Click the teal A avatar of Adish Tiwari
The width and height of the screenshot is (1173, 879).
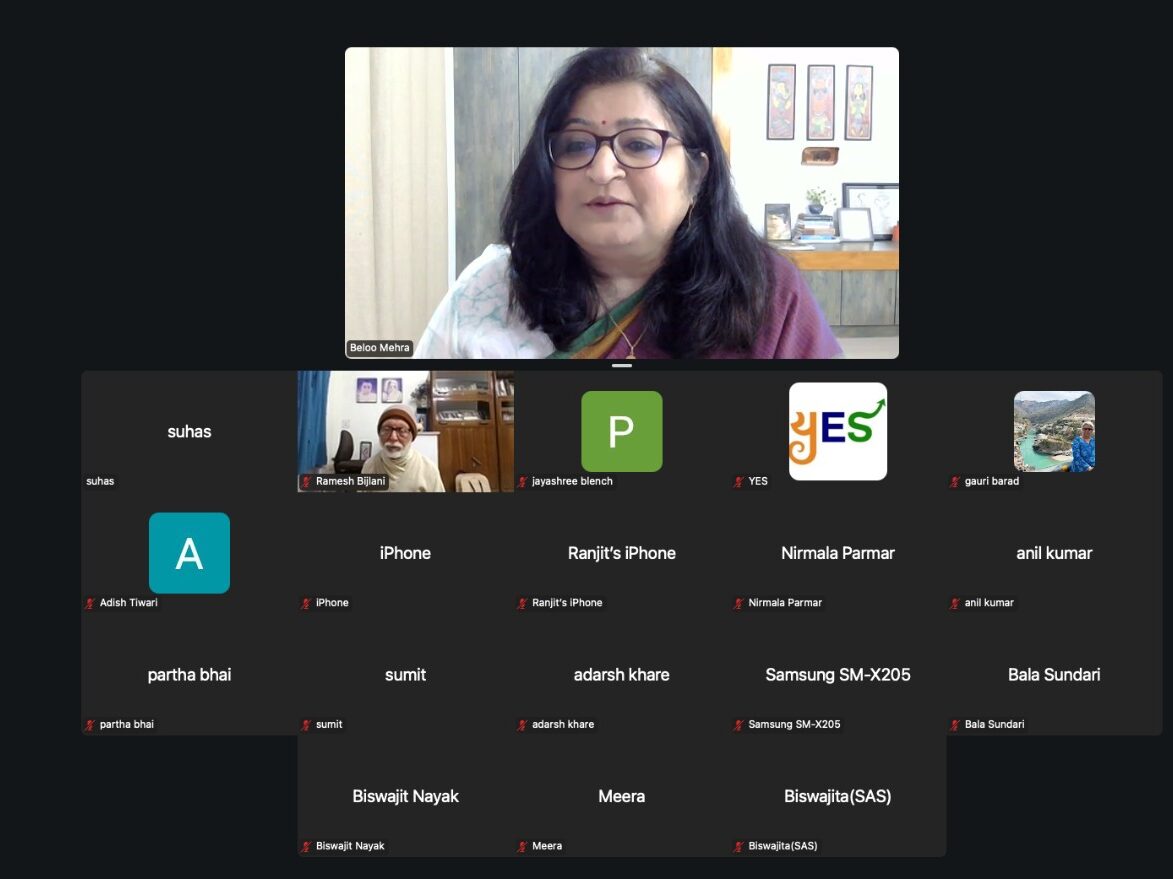[189, 553]
